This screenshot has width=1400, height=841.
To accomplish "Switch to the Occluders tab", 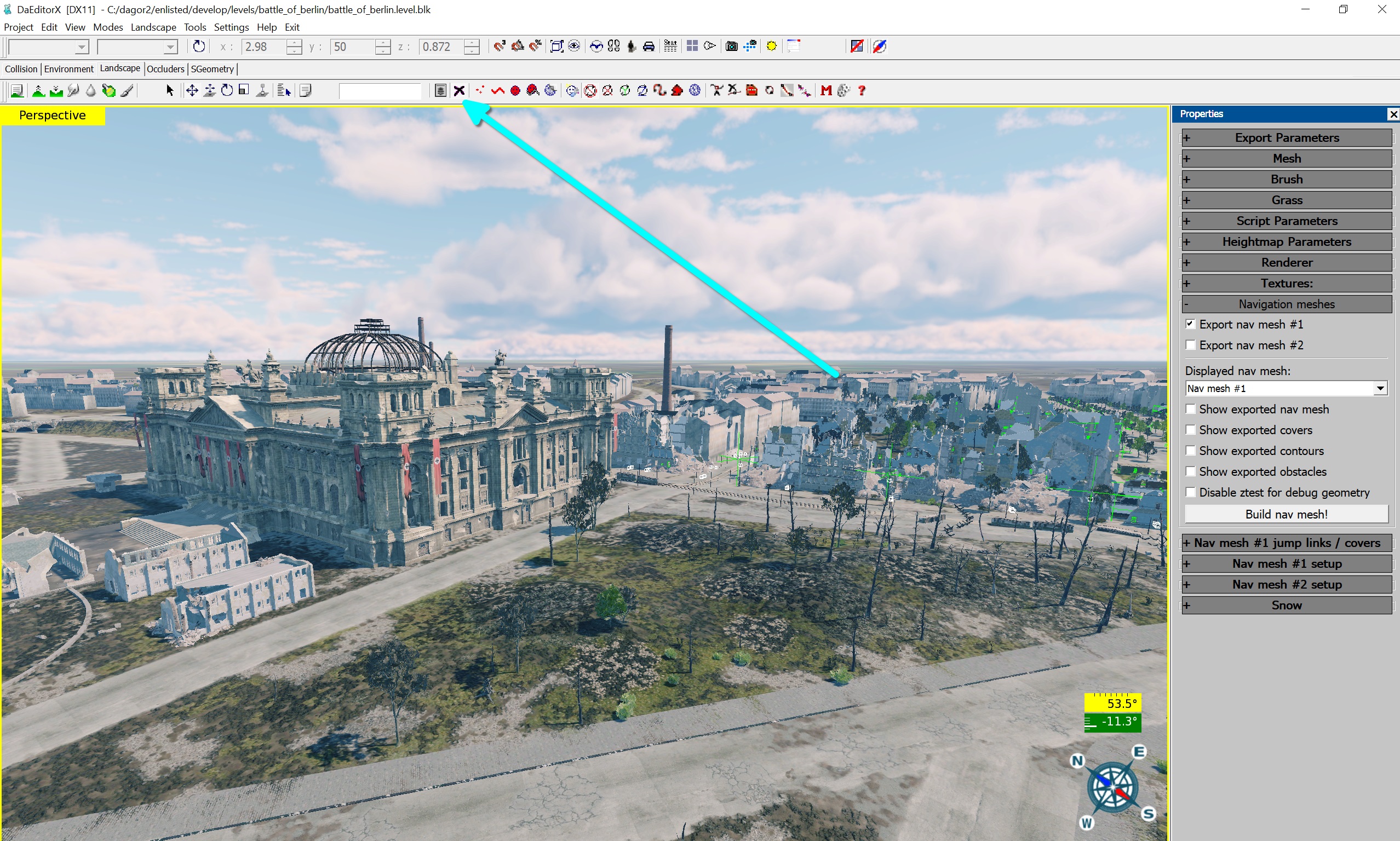I will 165,69.
